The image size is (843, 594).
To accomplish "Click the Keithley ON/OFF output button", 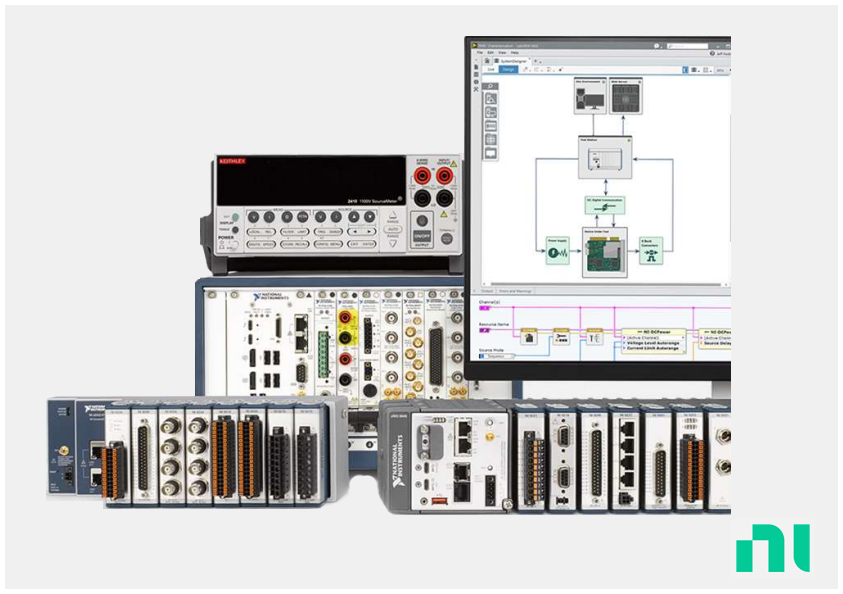I will point(422,236).
